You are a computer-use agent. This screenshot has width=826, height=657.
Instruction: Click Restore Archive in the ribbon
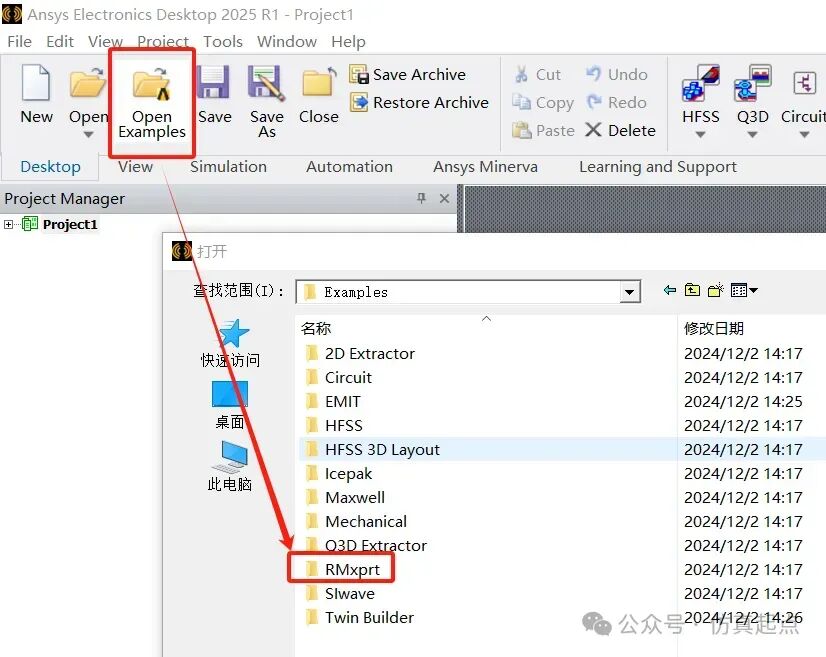[419, 103]
